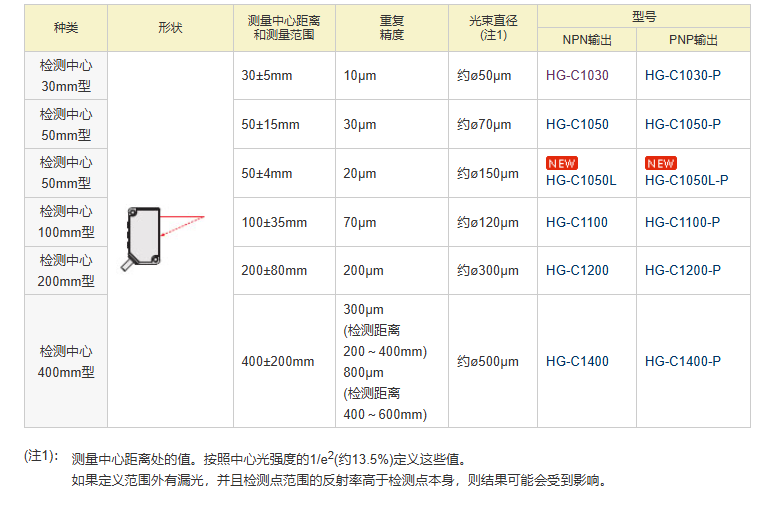Click the footnote line starting 如果定义范围外有漏光
Screen dimensions: 775x510
(x=340, y=480)
